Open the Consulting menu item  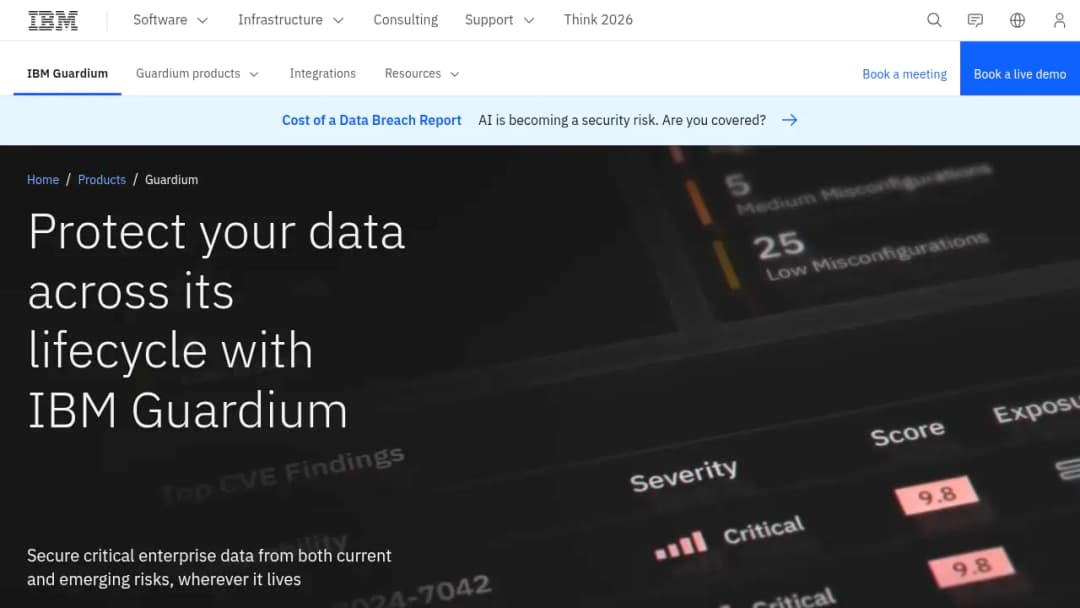[406, 20]
